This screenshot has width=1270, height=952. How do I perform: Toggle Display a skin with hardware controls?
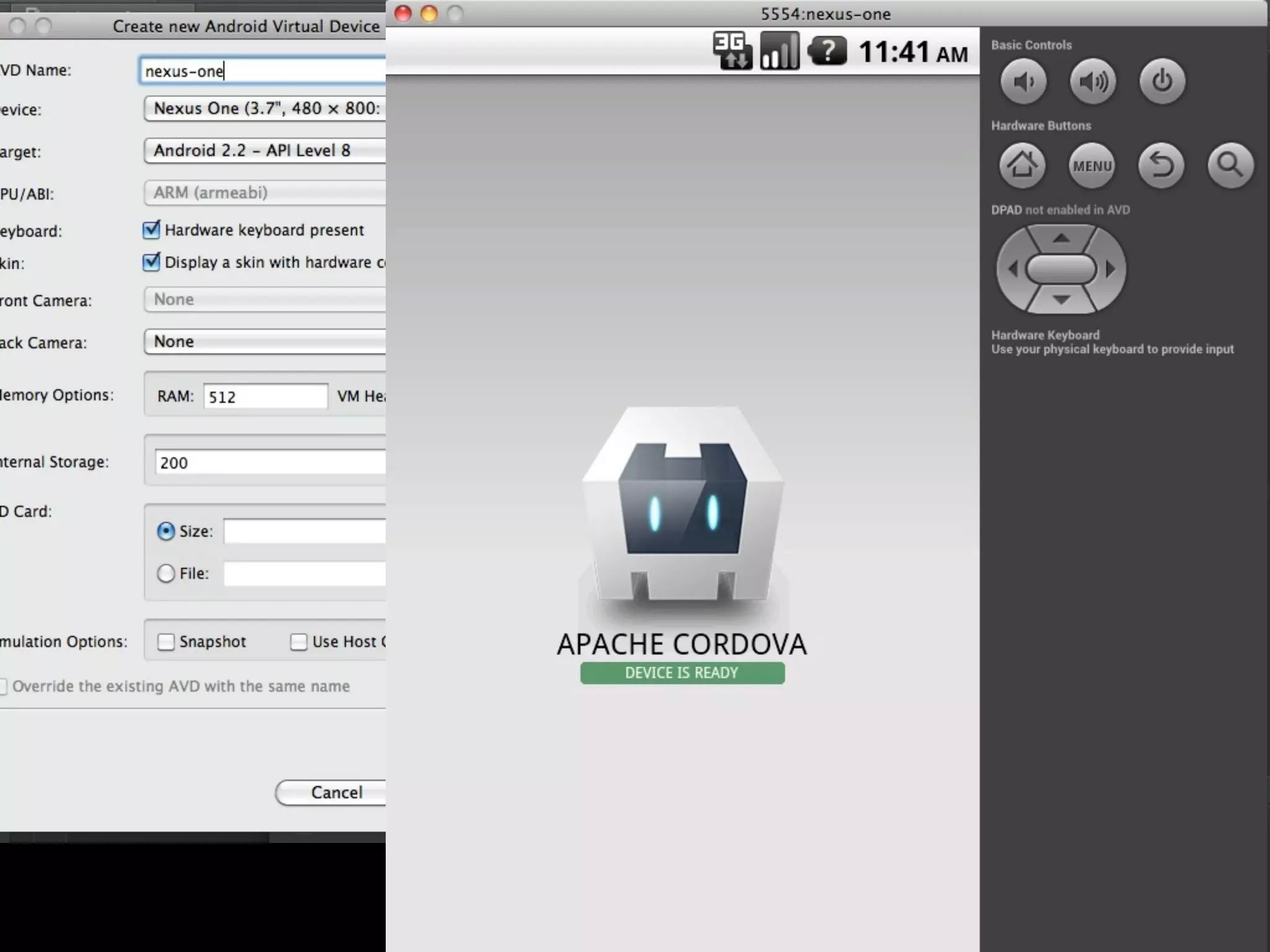point(151,262)
